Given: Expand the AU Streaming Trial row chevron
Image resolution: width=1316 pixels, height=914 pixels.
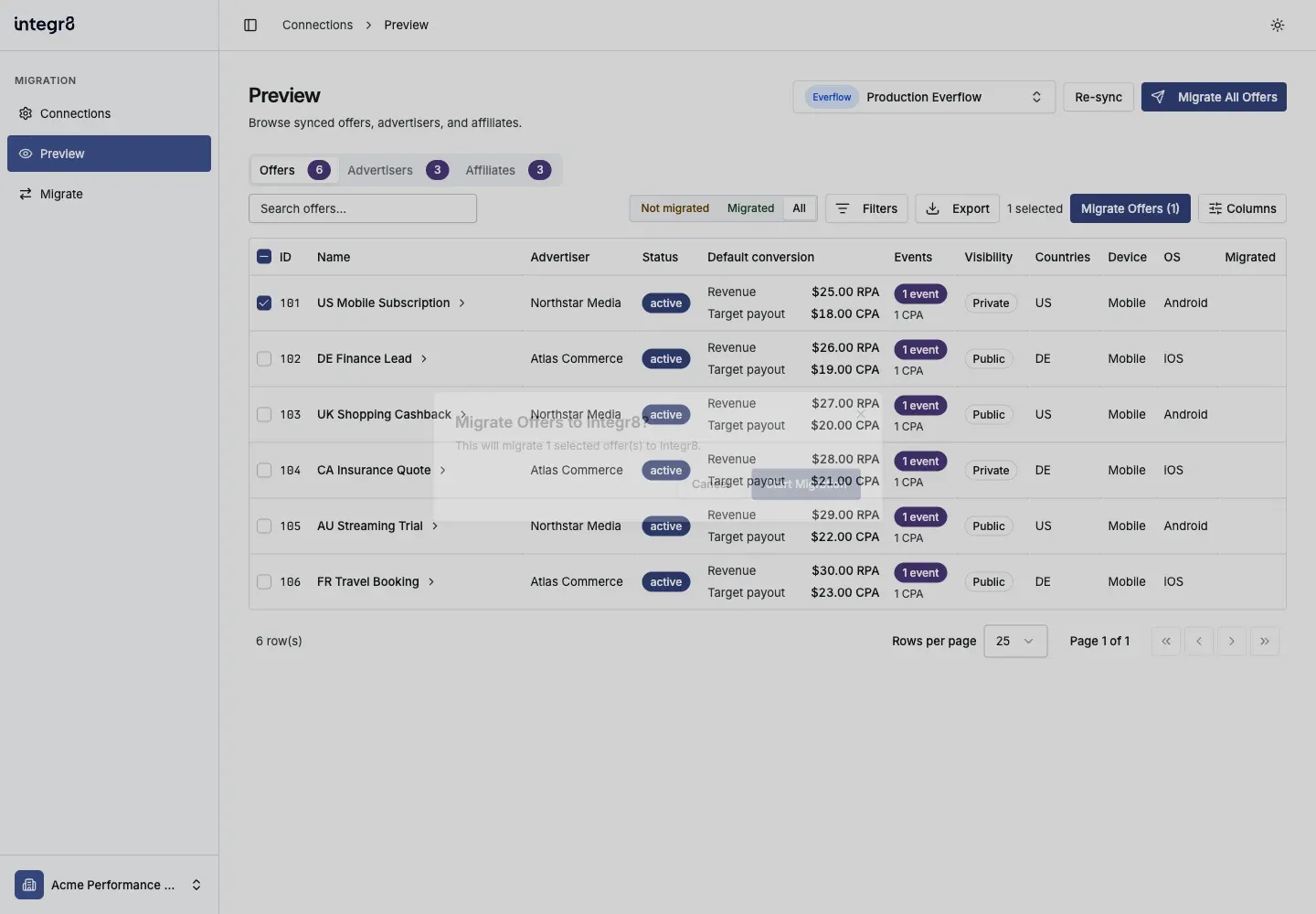Looking at the screenshot, I should [435, 526].
